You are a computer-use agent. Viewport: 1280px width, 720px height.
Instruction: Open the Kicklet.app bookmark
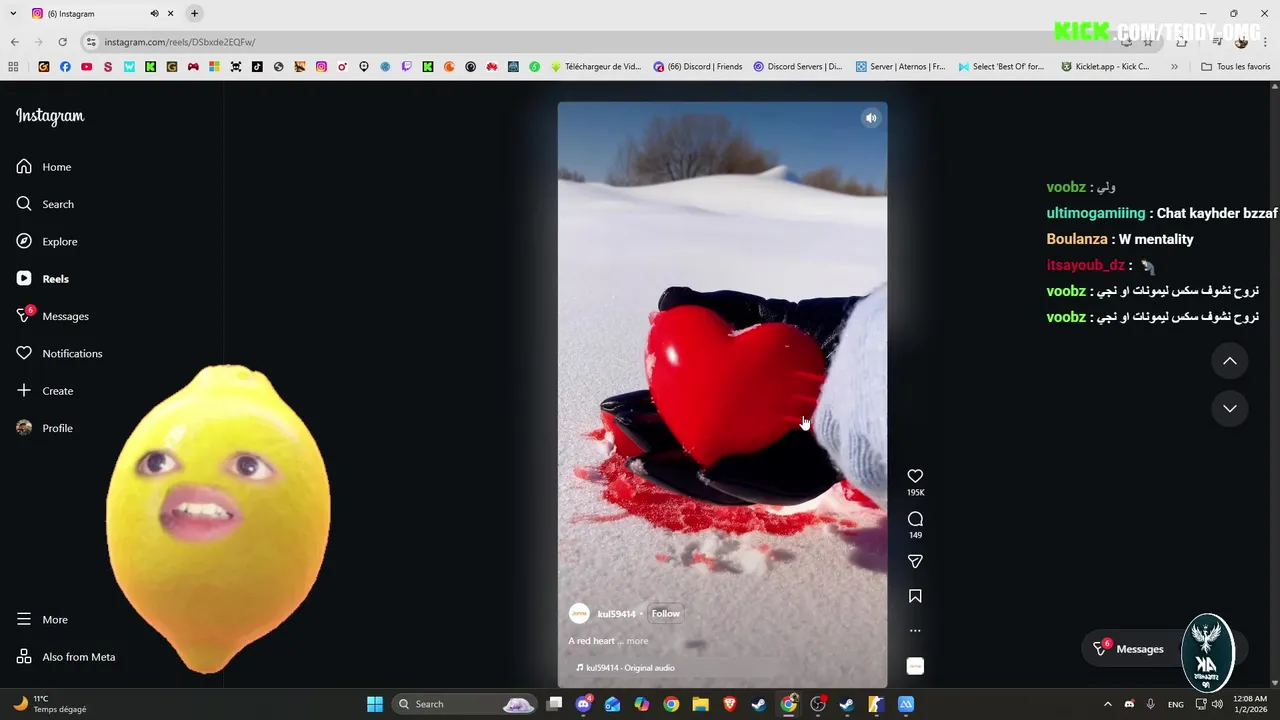pos(1105,67)
